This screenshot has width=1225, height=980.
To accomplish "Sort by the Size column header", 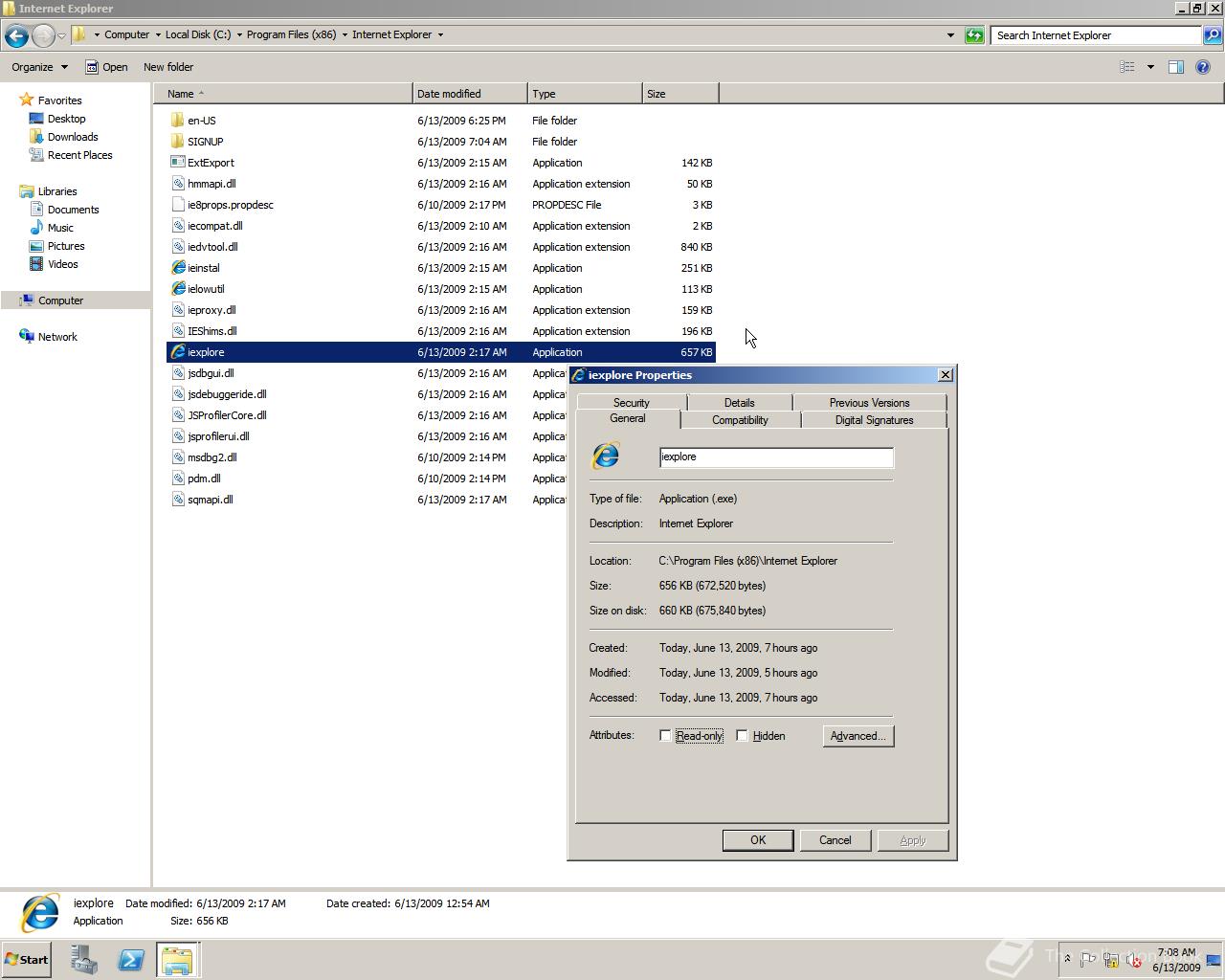I will tap(680, 94).
